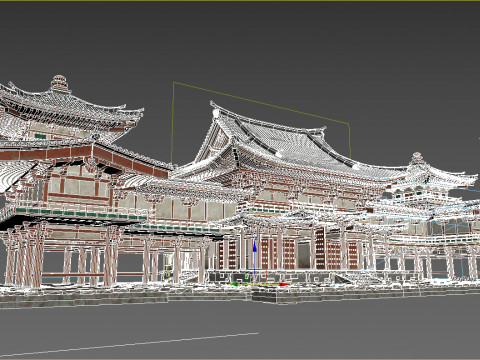Grab the red X-axis move gizmo arrow
Viewport: 480px width, 360px height.
click(x=284, y=284)
